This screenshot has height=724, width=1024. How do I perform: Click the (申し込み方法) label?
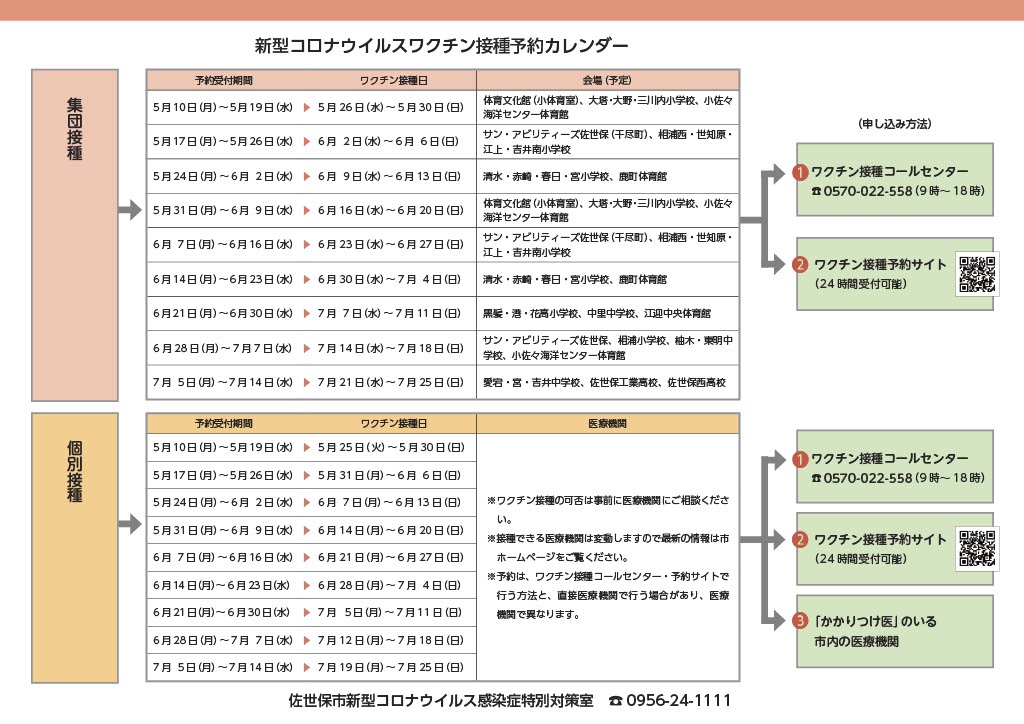[x=895, y=124]
